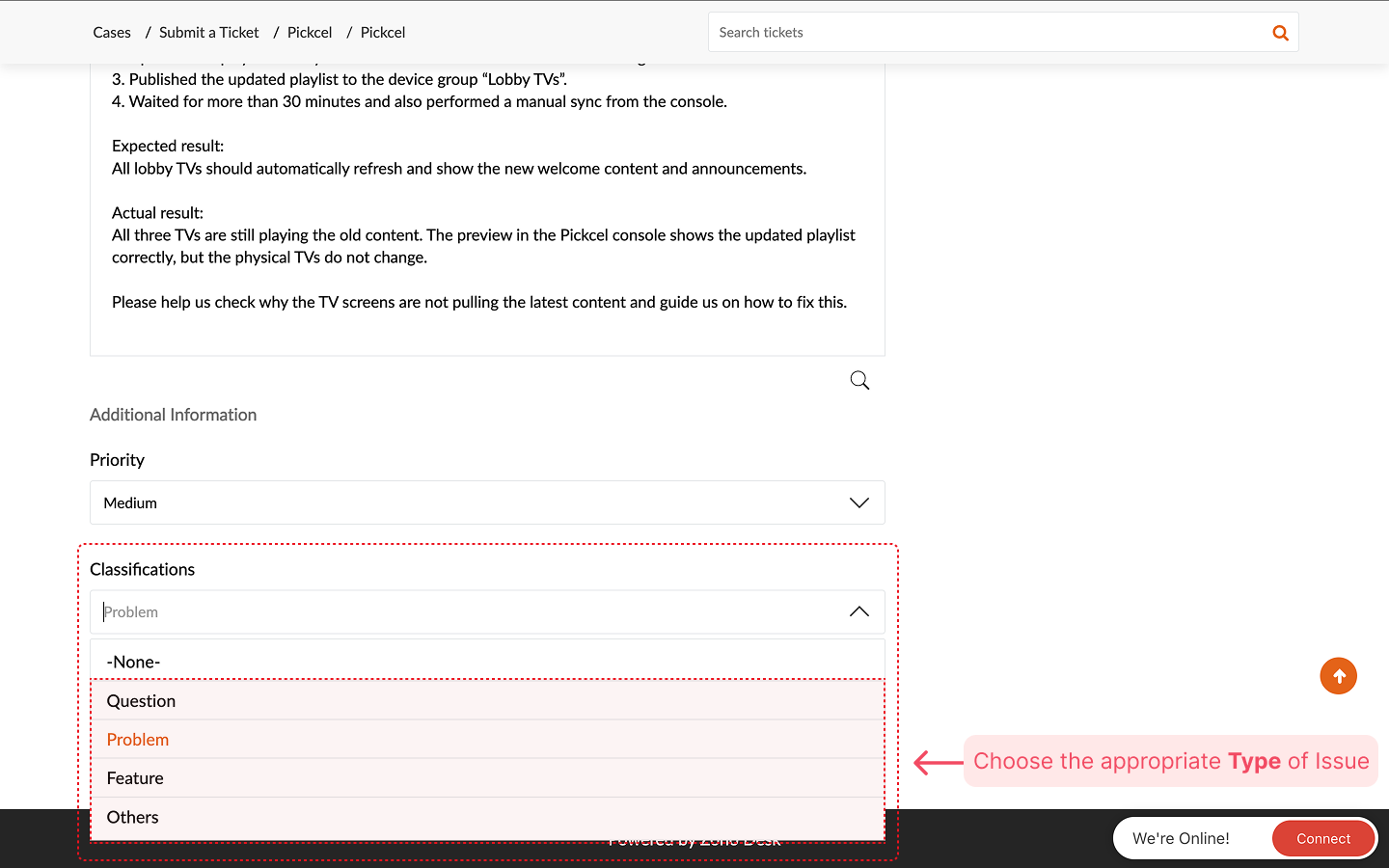Viewport: 1389px width, 868px height.
Task: Open the We're Online! chat widget
Action: click(x=1181, y=838)
